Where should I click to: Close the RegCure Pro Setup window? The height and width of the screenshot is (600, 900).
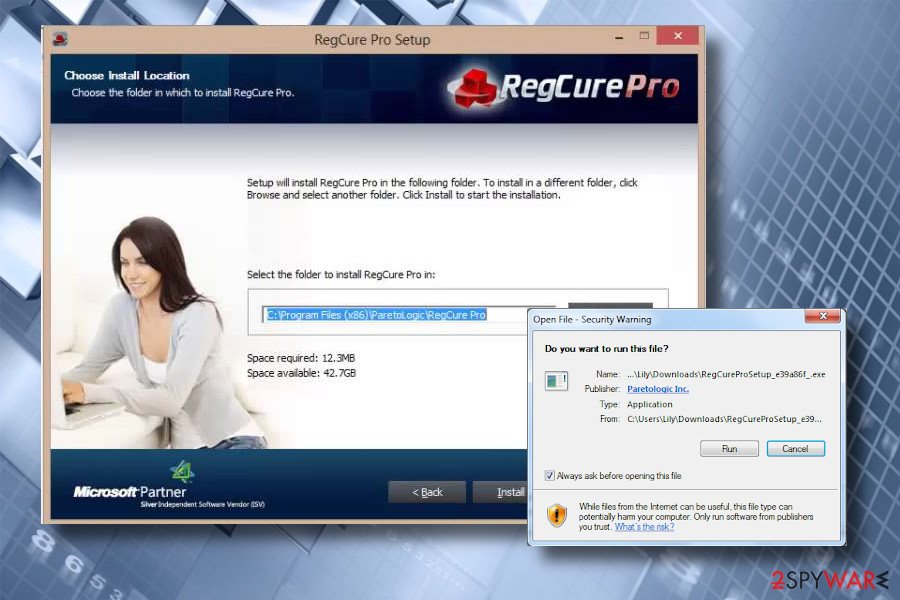[678, 36]
